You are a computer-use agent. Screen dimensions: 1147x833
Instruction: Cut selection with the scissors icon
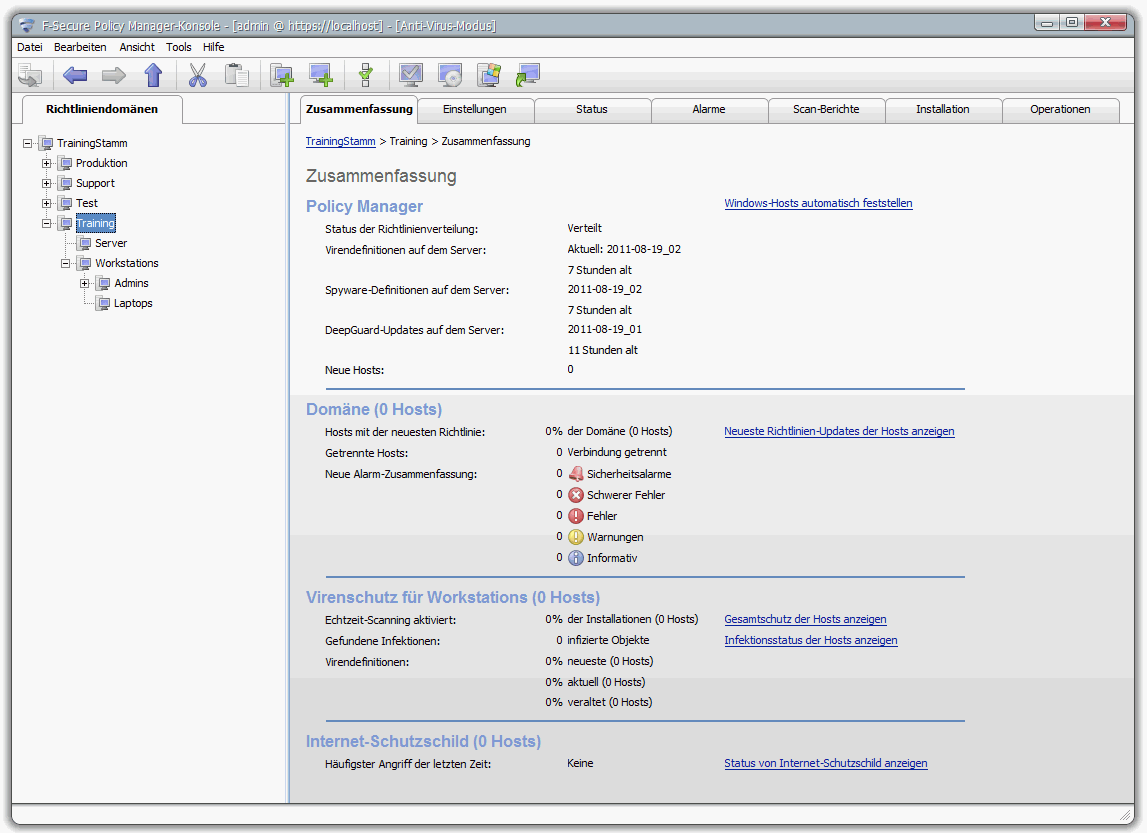point(198,75)
